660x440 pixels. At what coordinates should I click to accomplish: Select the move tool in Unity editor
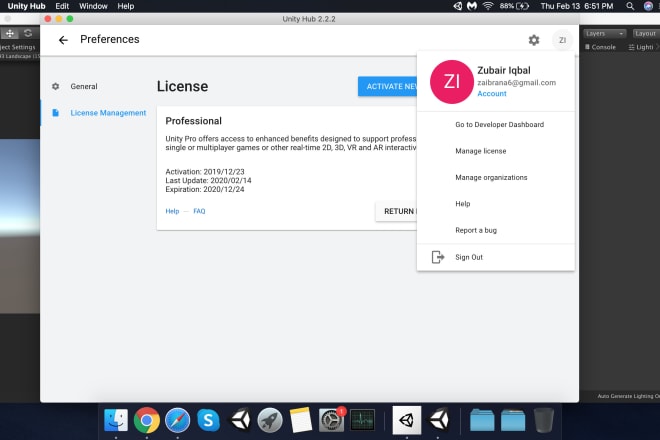click(10, 33)
